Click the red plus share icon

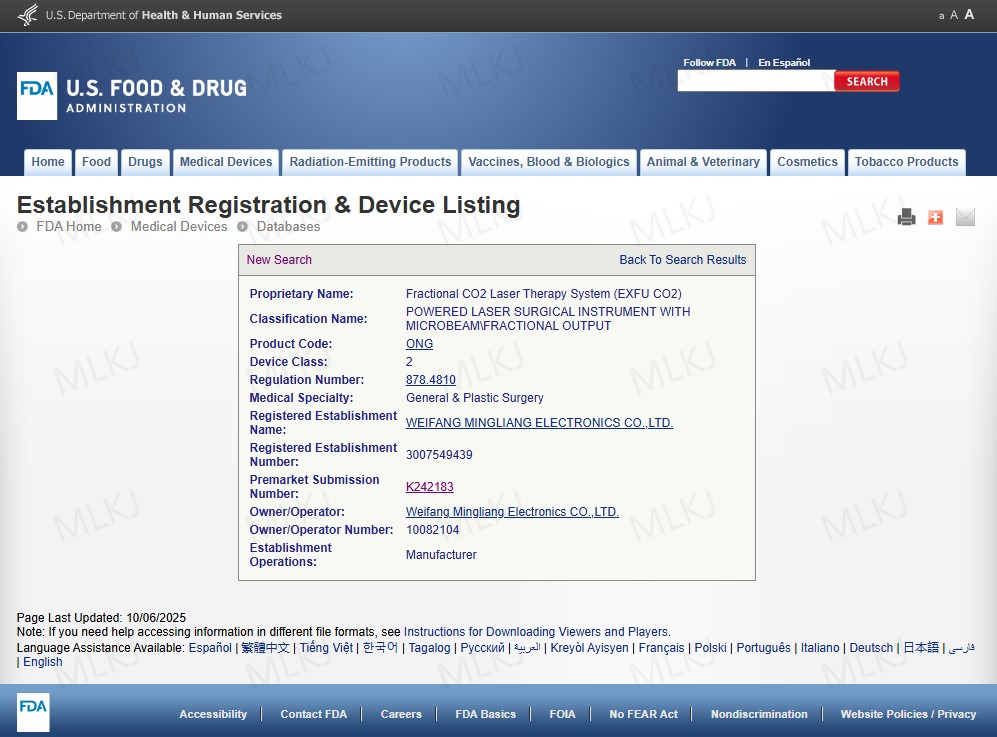coord(935,217)
